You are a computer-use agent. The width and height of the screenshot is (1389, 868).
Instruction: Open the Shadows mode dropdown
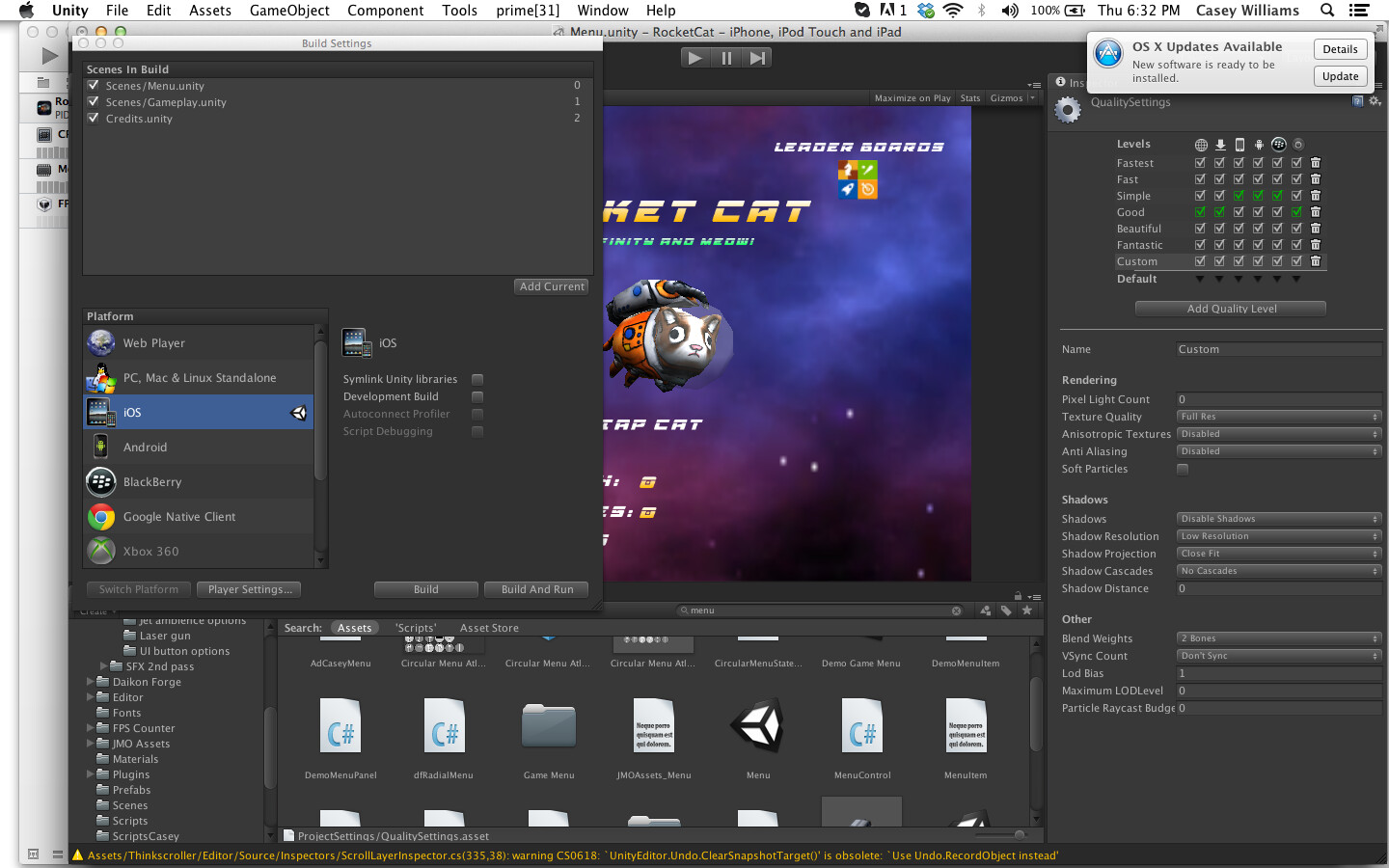1279,519
